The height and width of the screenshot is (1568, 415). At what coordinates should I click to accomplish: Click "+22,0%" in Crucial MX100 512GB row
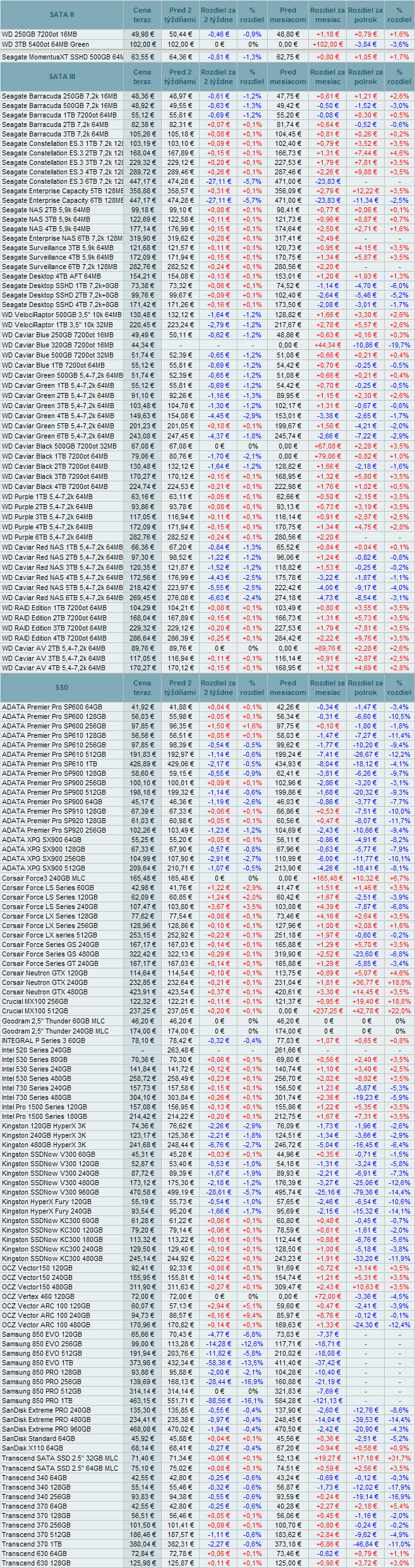click(x=399, y=1011)
